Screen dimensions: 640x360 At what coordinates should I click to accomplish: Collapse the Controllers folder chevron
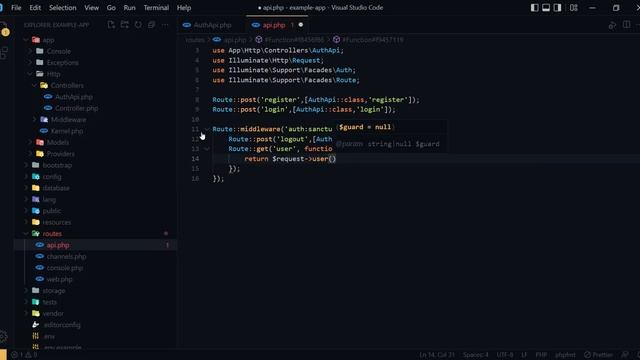coord(34,85)
